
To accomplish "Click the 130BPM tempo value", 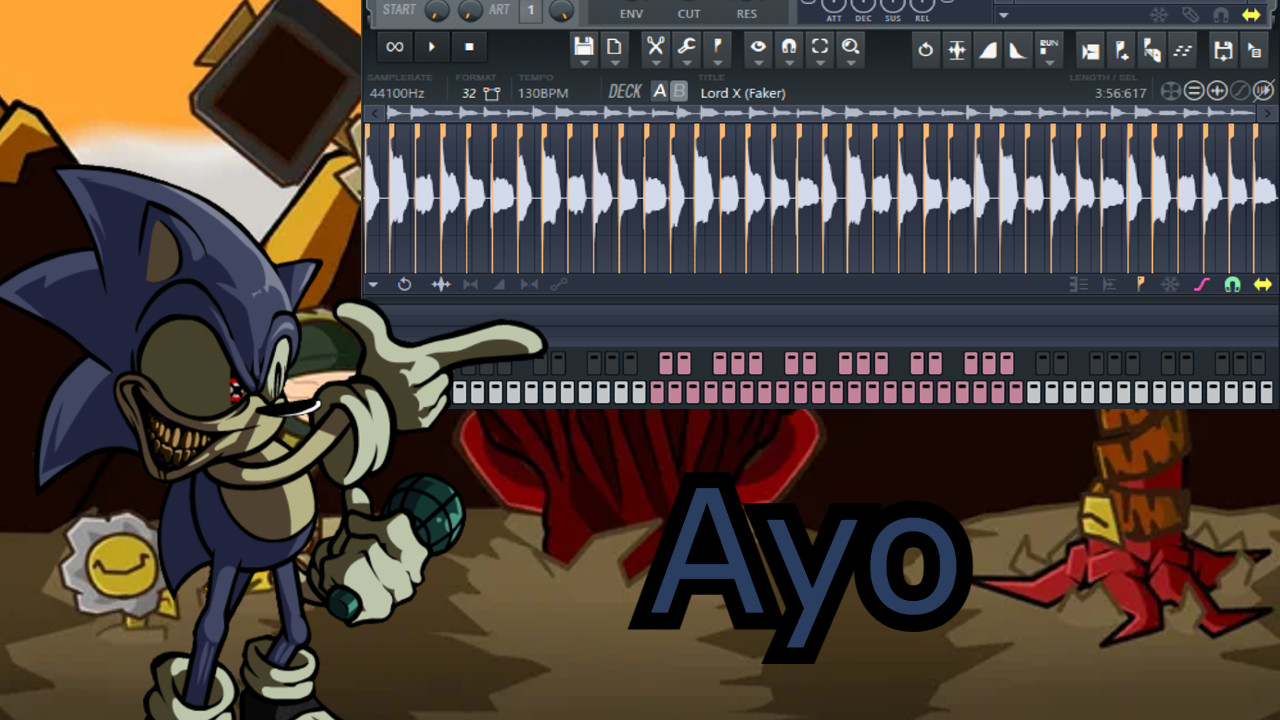I will (x=543, y=93).
